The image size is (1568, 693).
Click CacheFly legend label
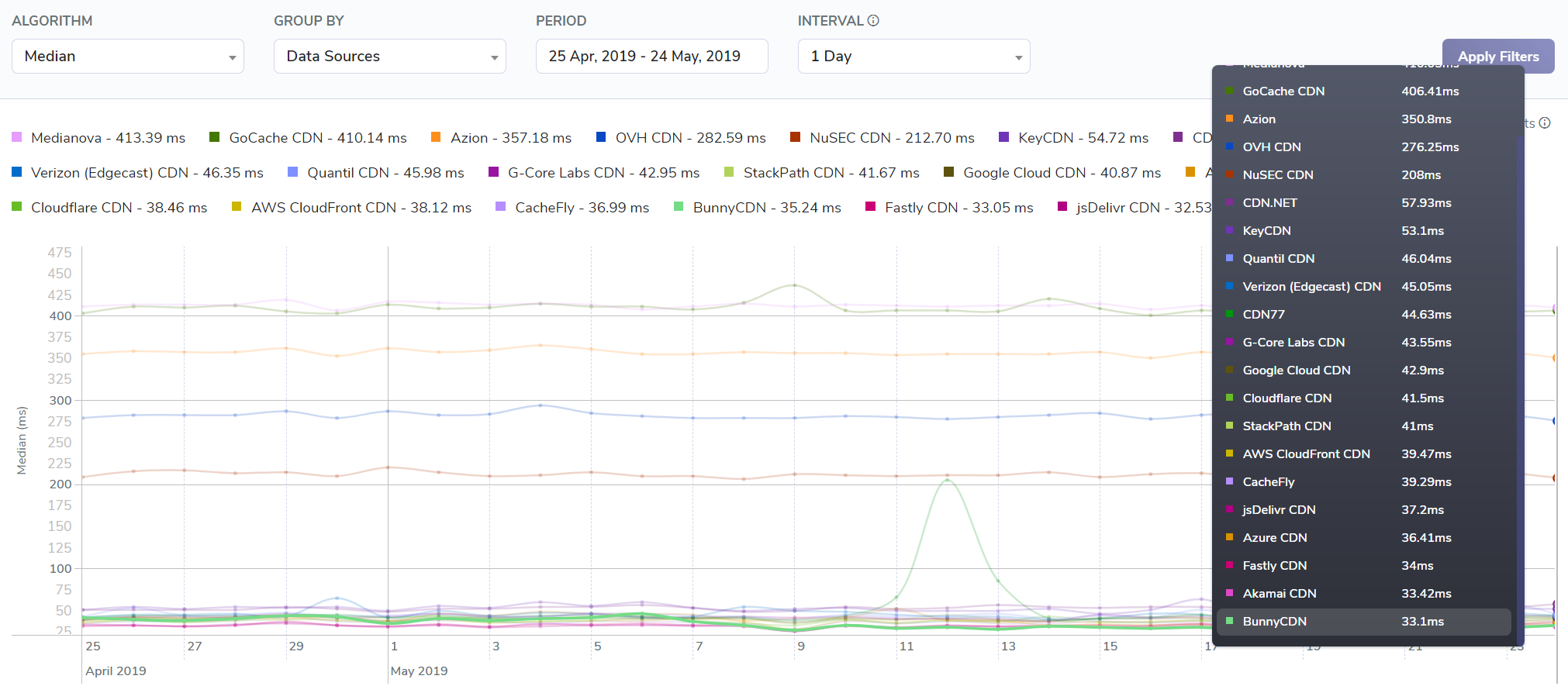582,208
